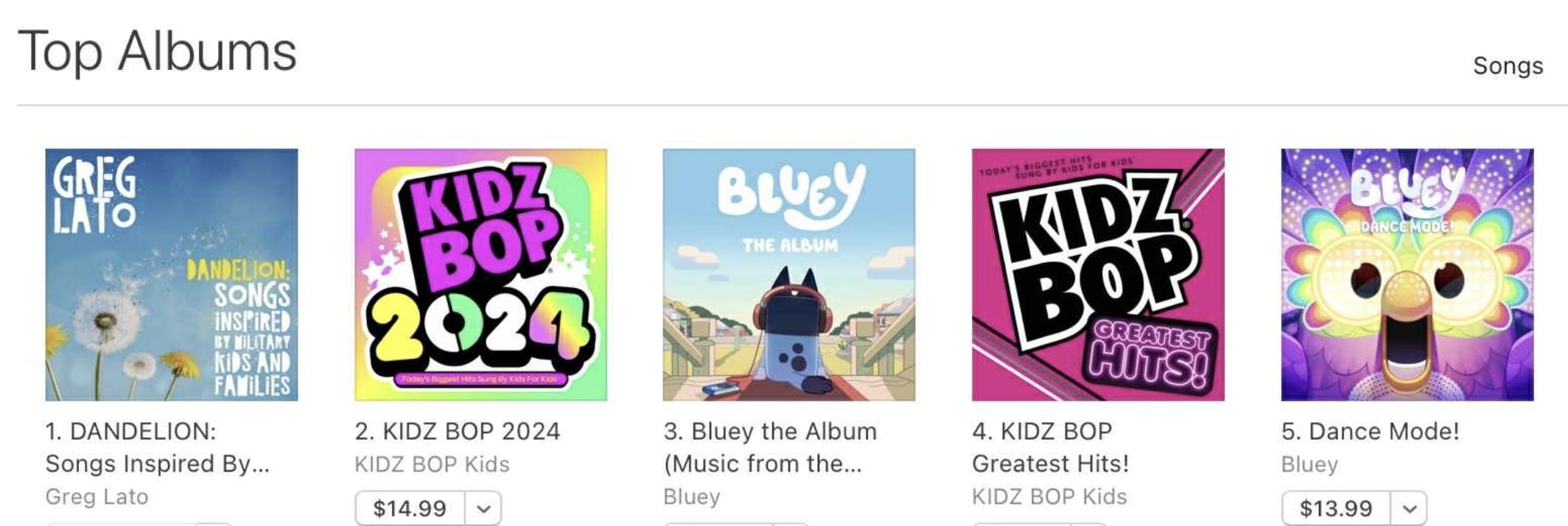
Task: Click the "2. KIDZ BOP 2024" title link
Action: point(457,431)
